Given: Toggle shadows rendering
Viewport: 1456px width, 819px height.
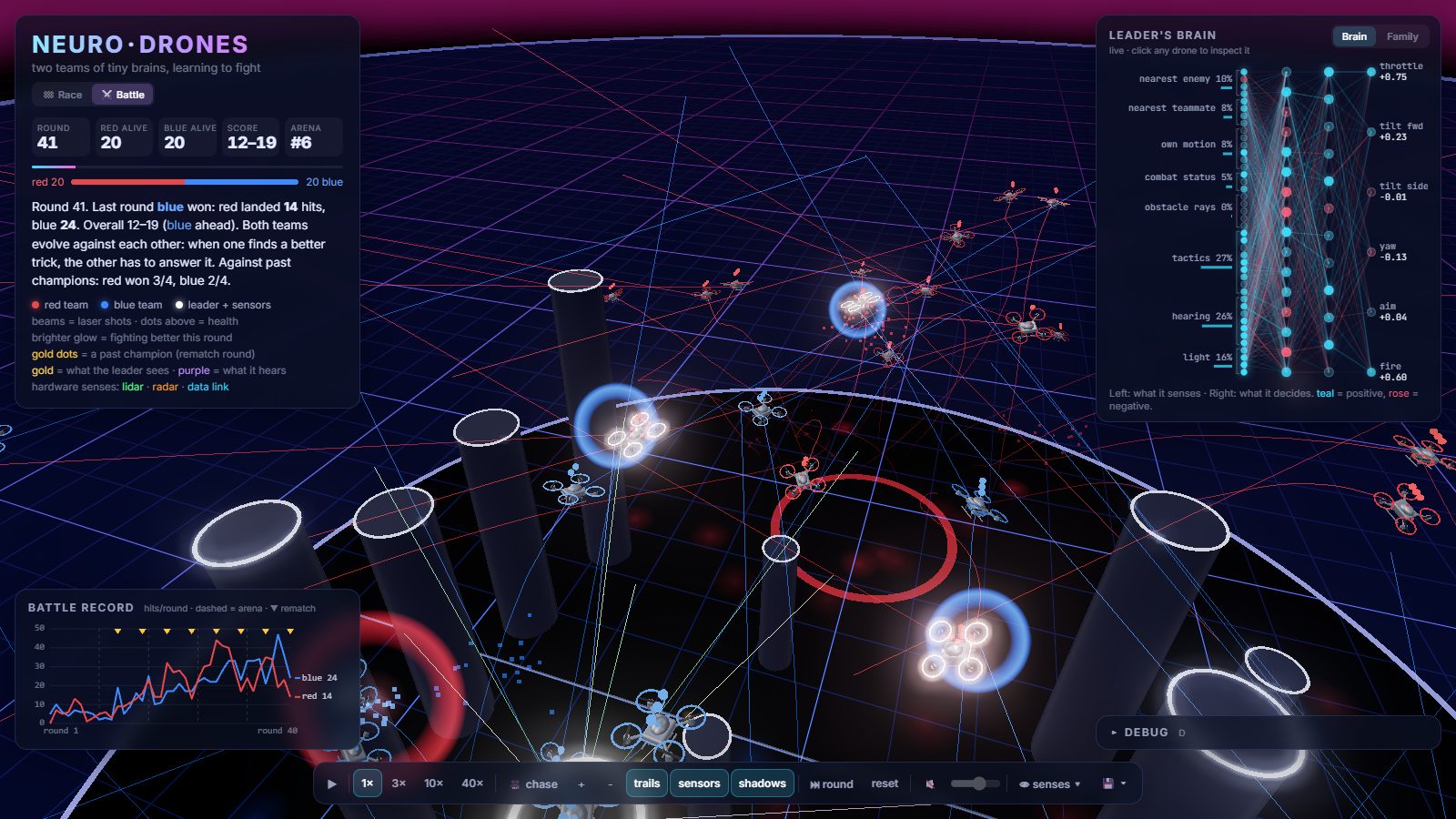Looking at the screenshot, I should [763, 784].
